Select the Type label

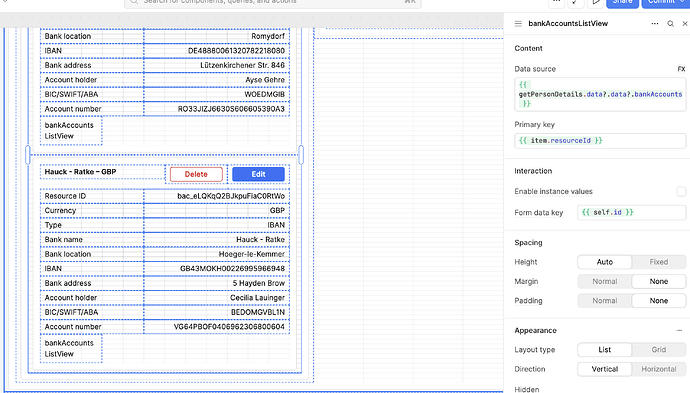[53, 225]
